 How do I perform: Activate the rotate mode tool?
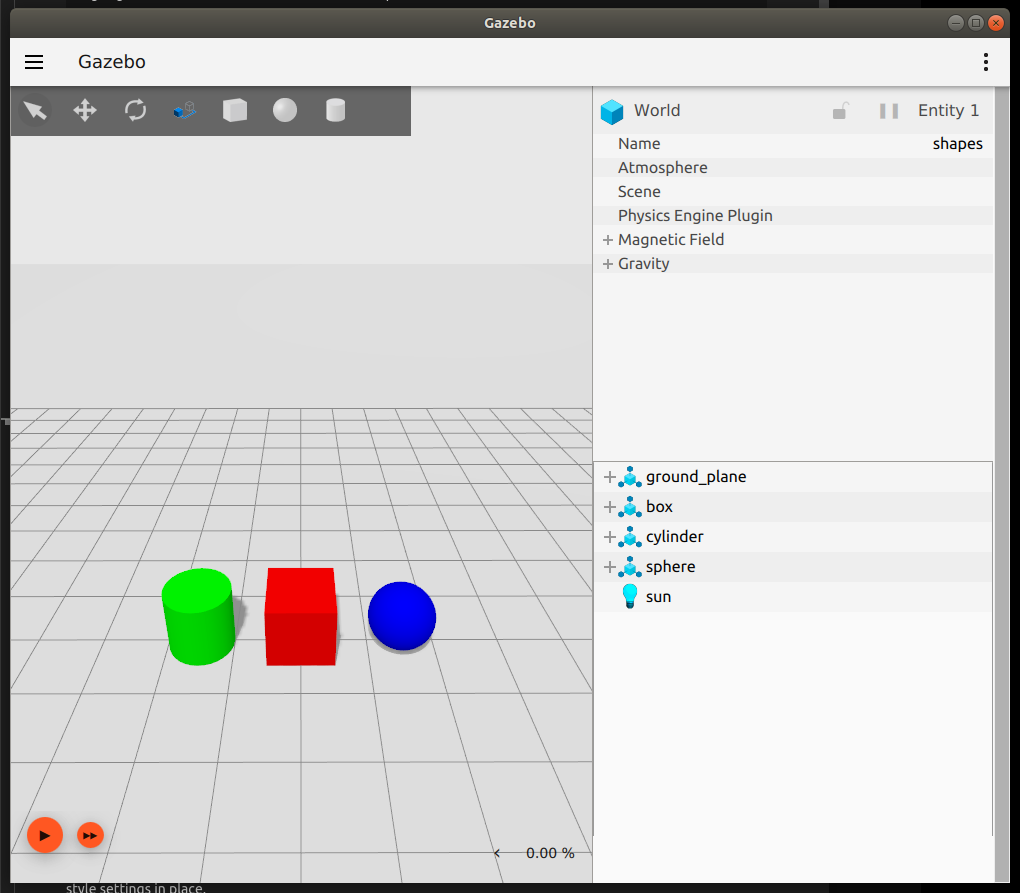135,110
